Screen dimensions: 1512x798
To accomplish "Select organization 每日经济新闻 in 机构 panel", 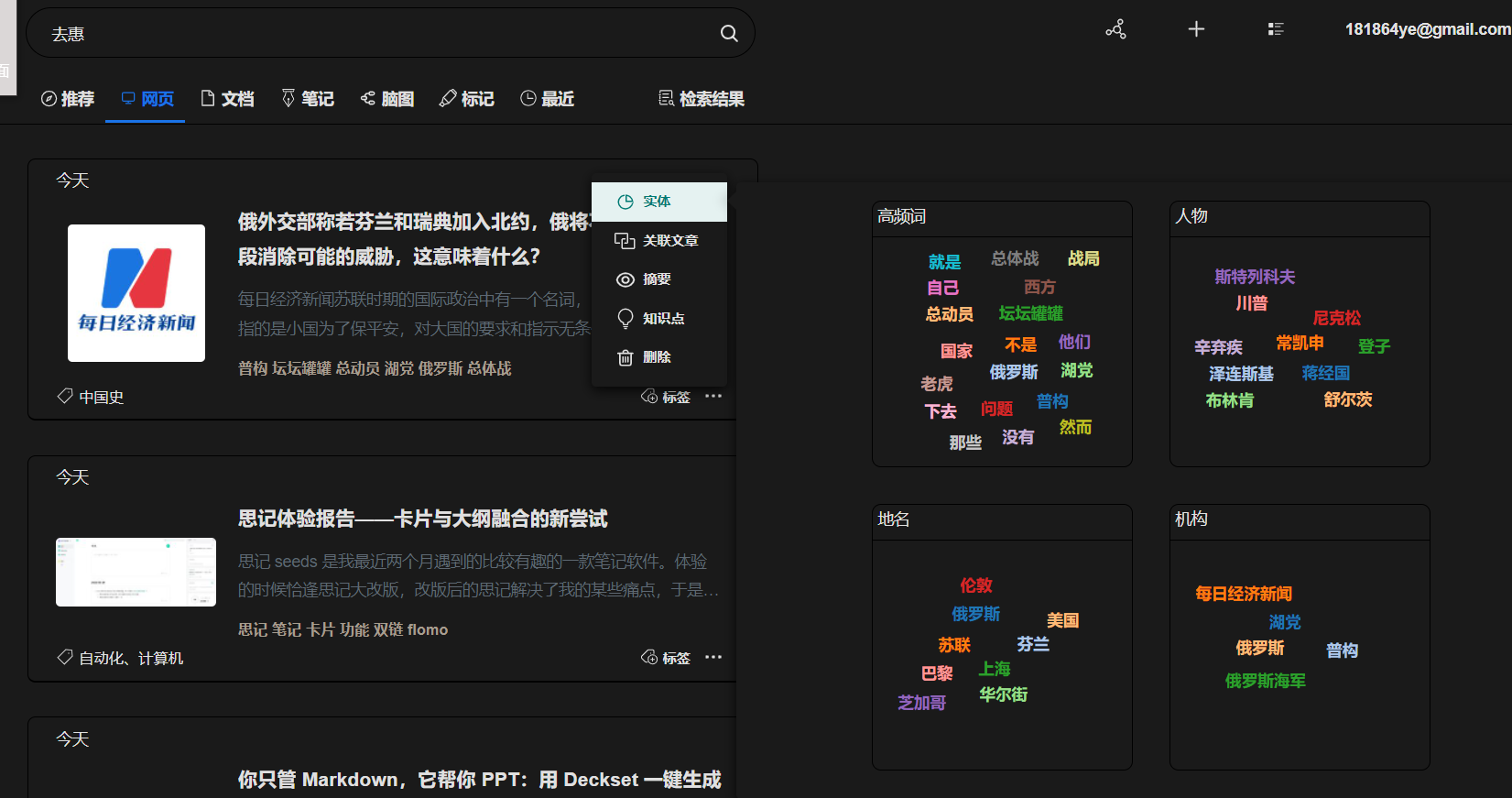I will (1244, 594).
